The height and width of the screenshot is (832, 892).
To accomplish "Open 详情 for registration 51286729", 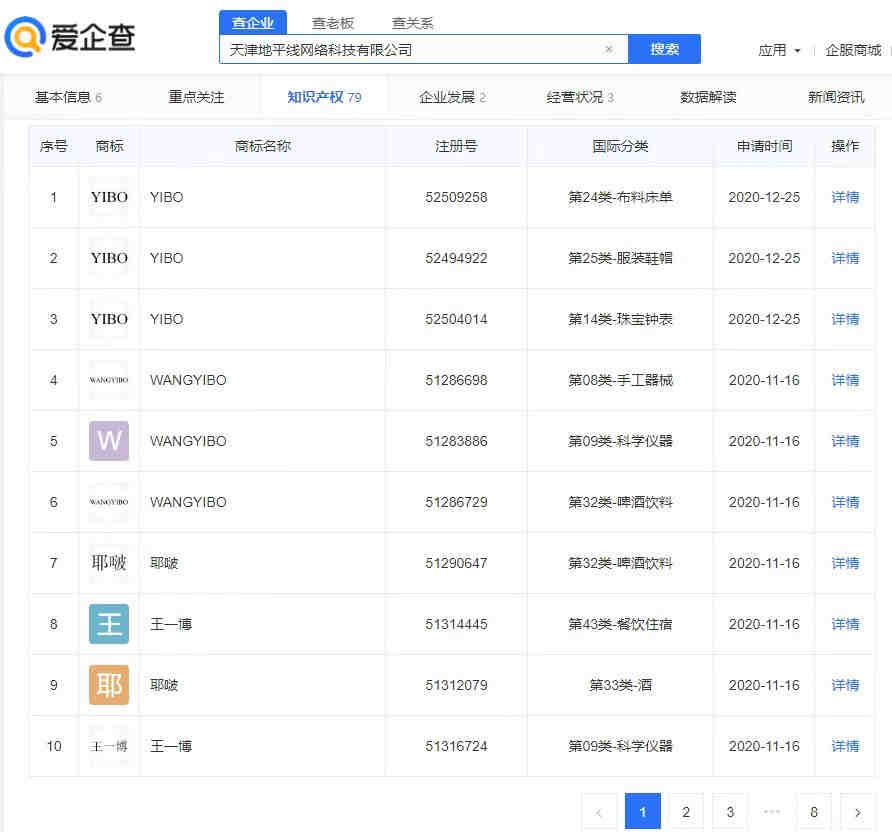I will coord(845,502).
